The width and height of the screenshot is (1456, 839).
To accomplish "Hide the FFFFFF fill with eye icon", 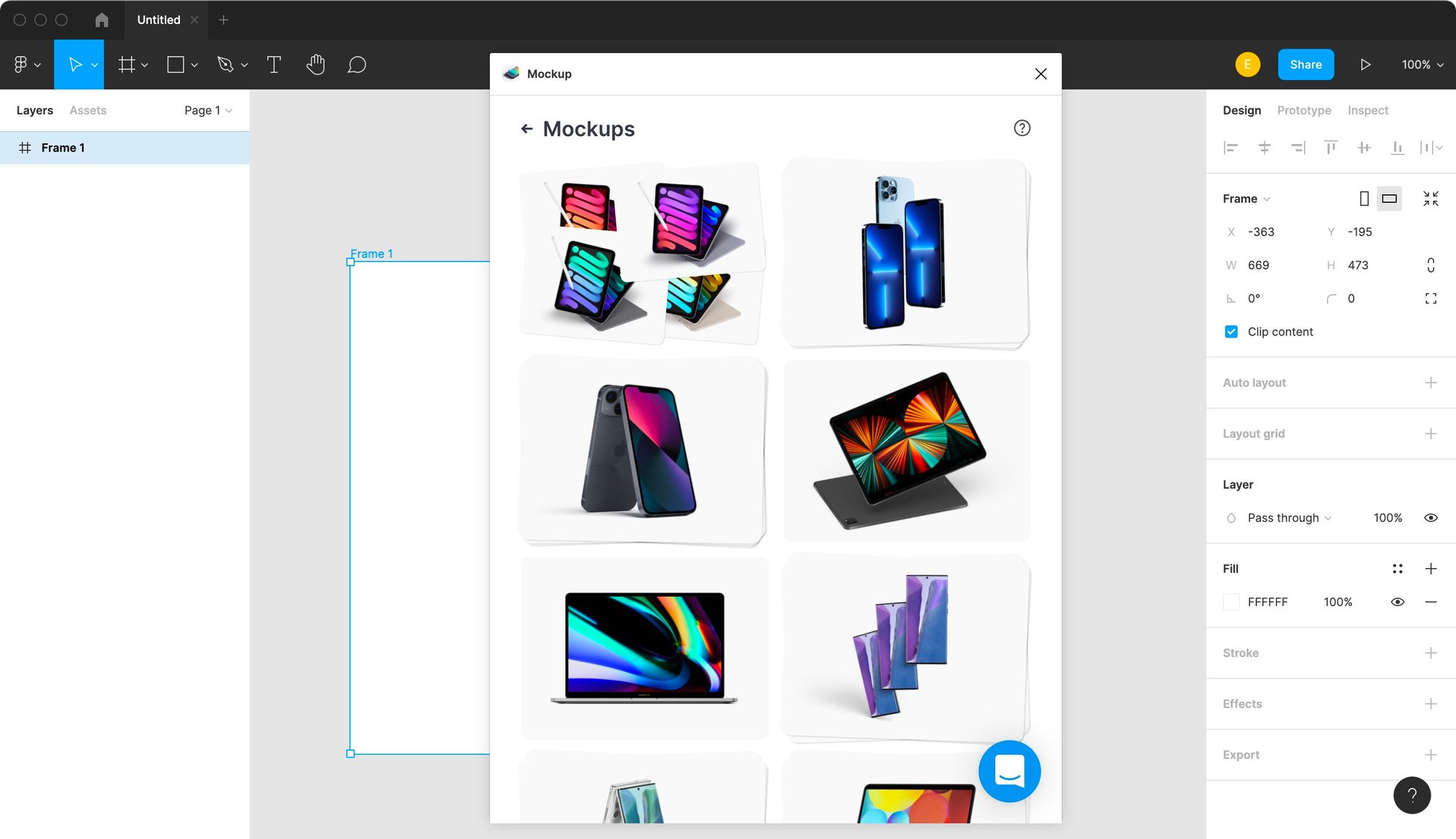I will 1397,602.
